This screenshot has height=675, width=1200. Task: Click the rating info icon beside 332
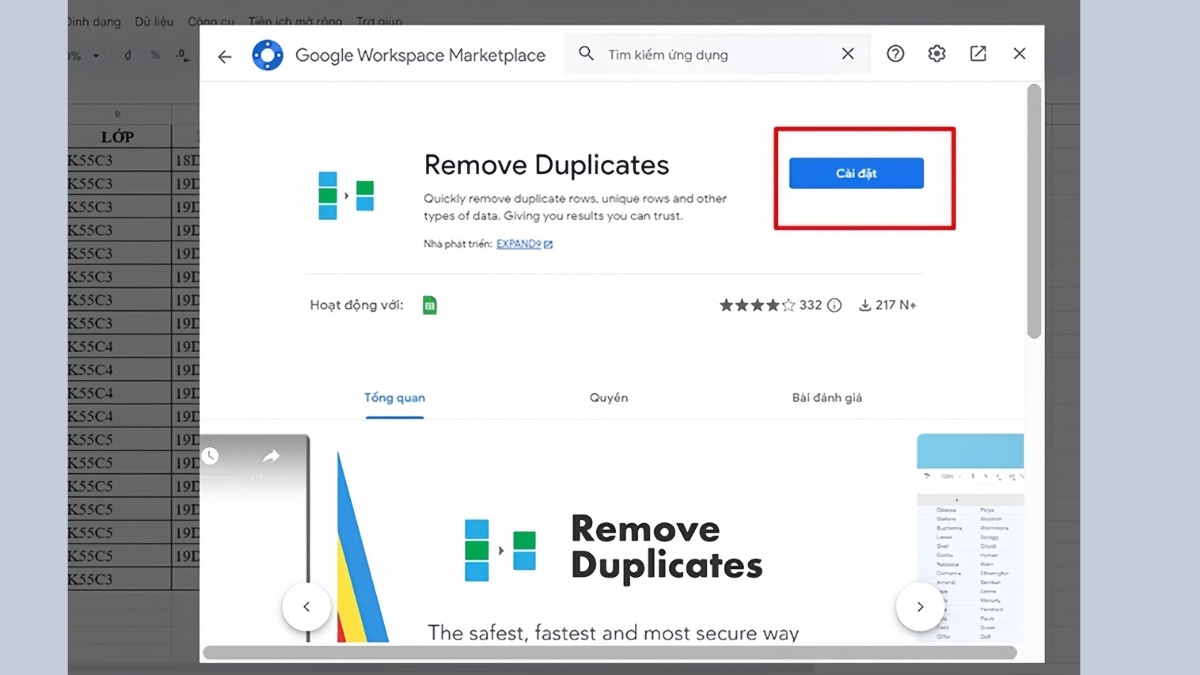pos(834,305)
